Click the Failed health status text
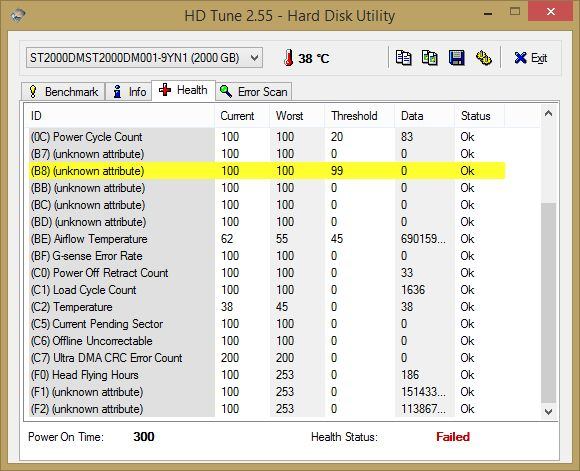The width and height of the screenshot is (580, 471). point(453,437)
